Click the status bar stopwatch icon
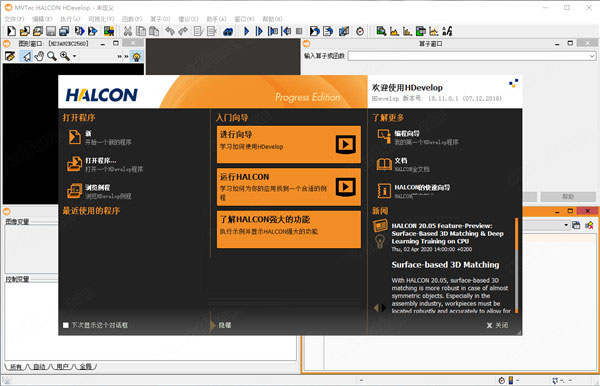The height and width of the screenshot is (386, 600). (502, 380)
